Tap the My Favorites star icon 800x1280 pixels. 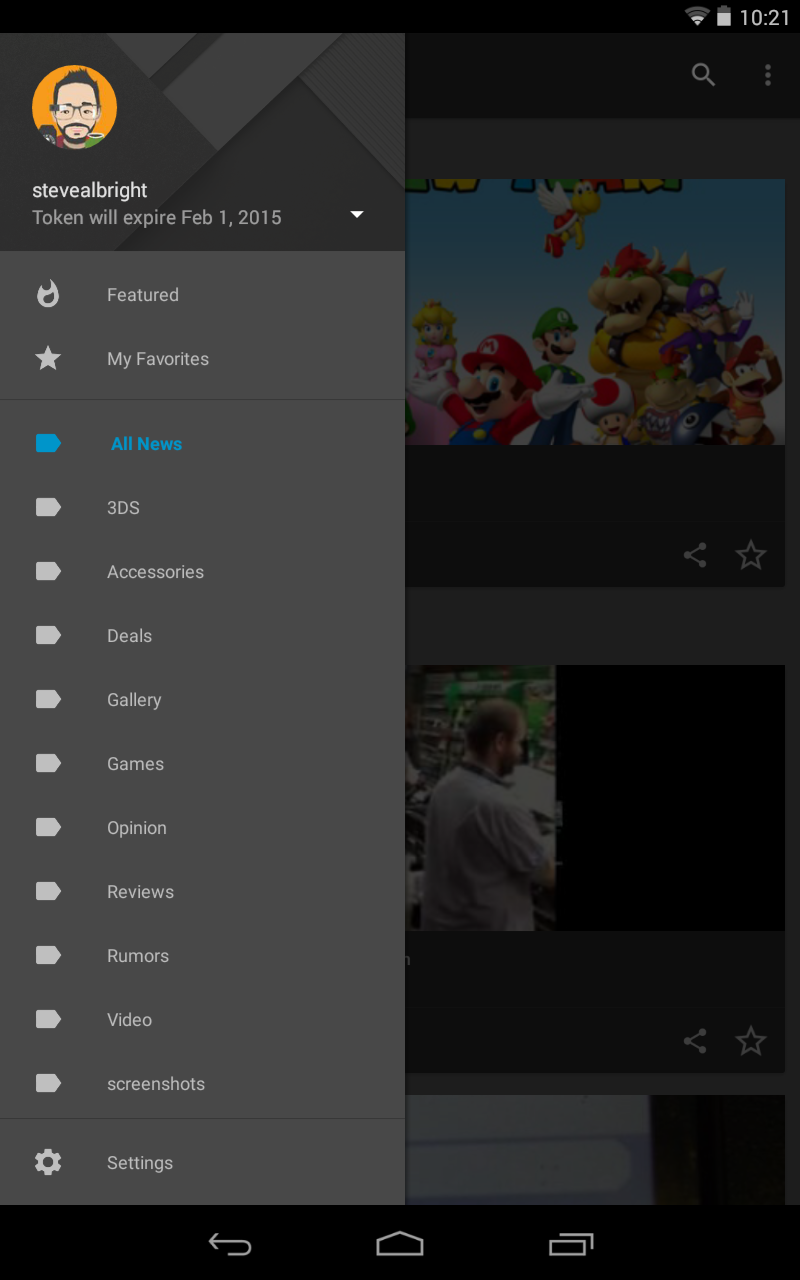point(48,358)
